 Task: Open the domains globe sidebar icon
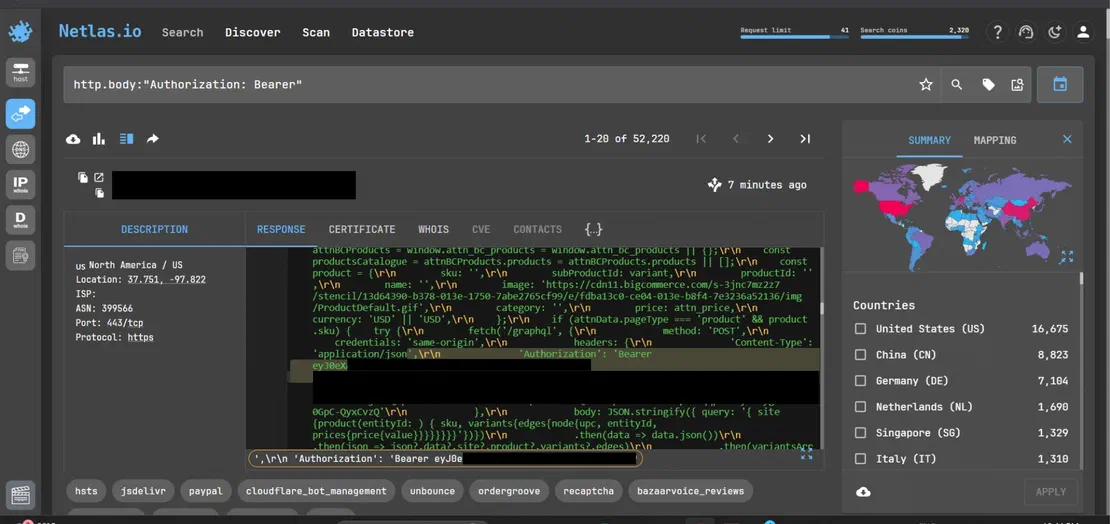[21, 149]
